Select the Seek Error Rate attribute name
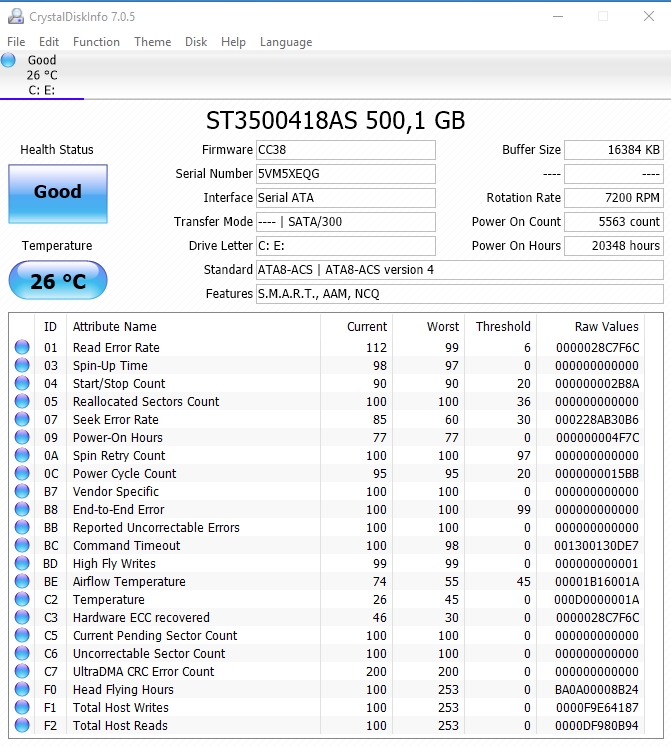This screenshot has width=671, height=746. point(116,420)
